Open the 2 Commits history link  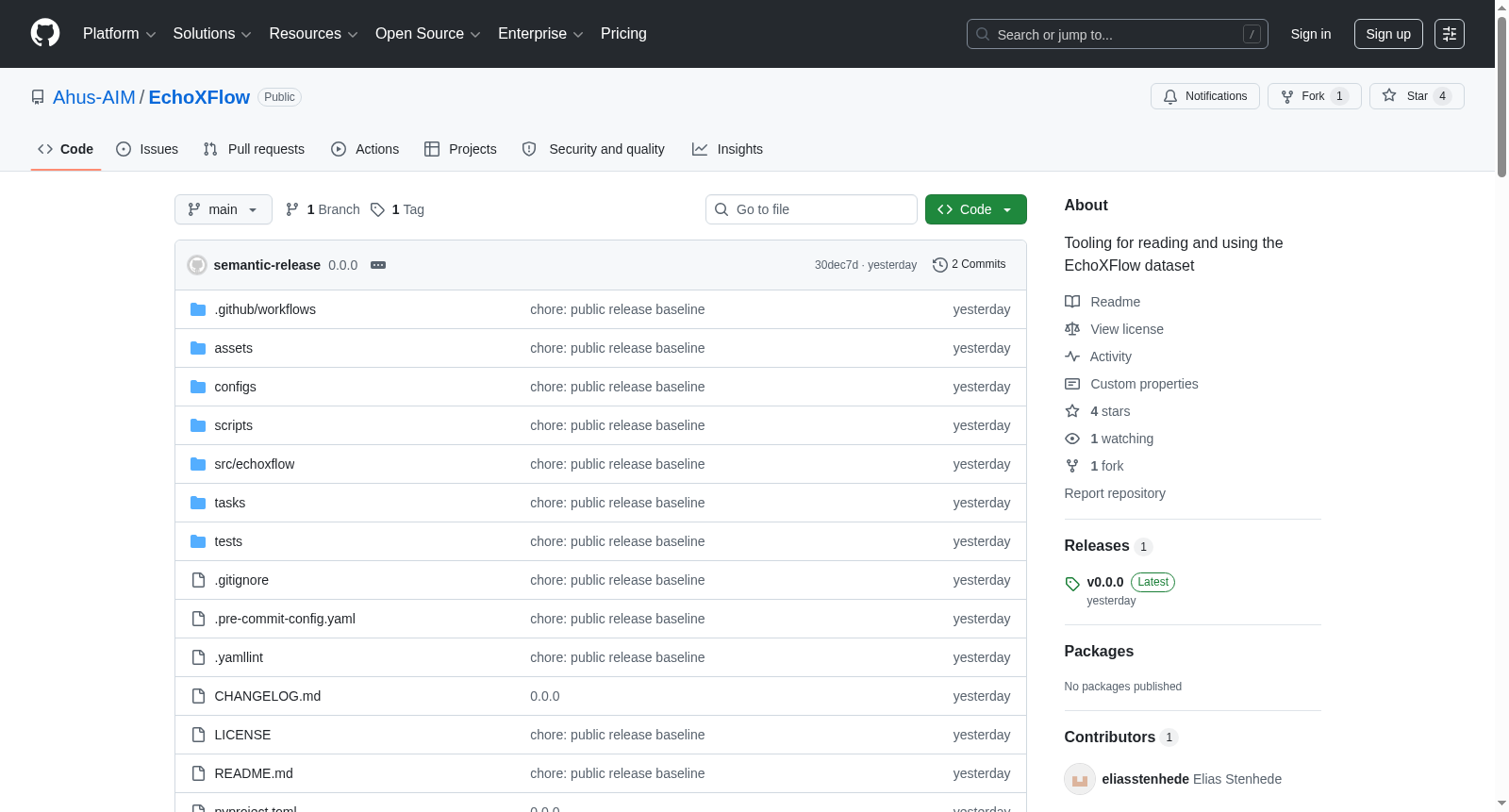coord(969,265)
